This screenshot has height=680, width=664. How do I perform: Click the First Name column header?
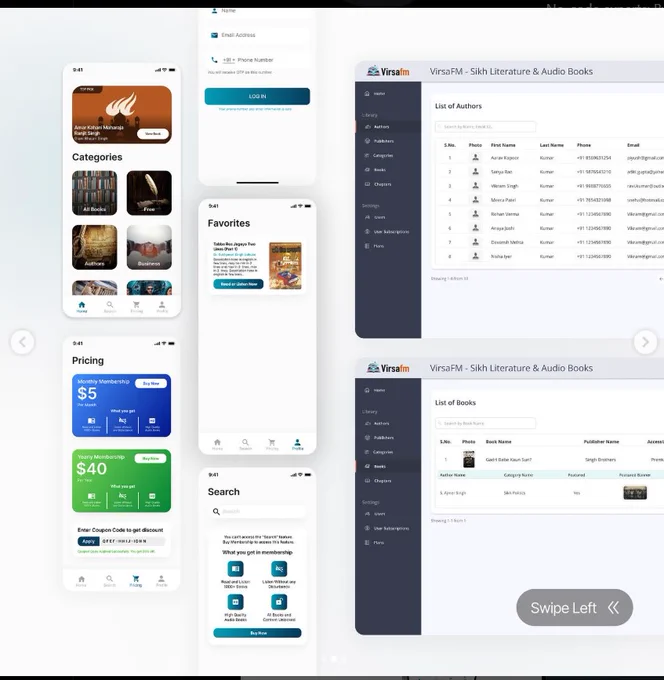(x=503, y=145)
